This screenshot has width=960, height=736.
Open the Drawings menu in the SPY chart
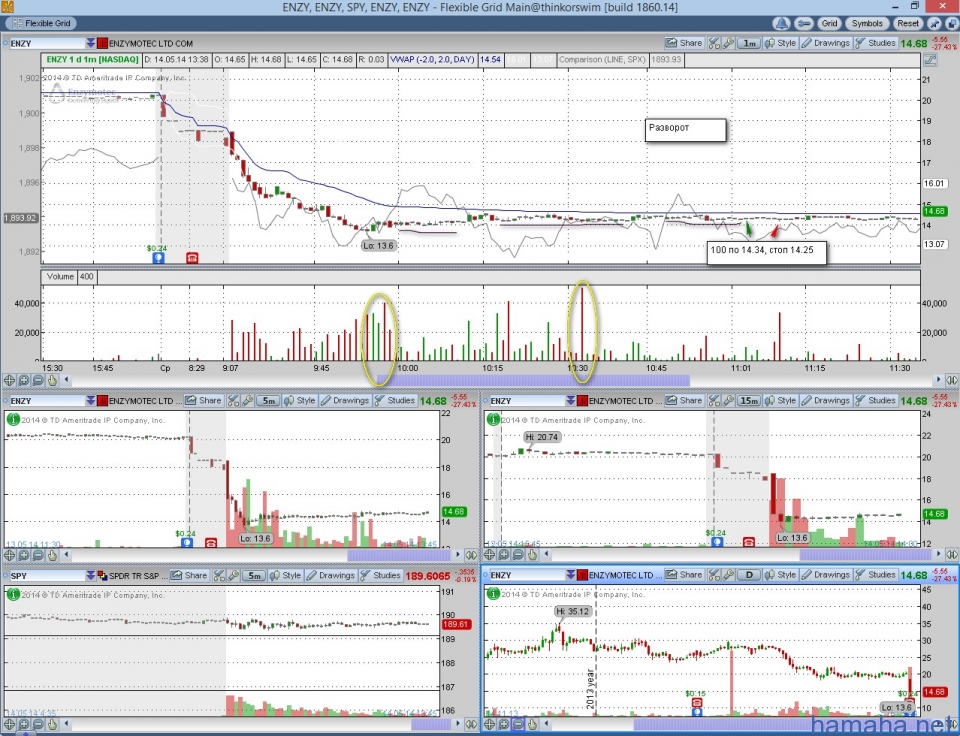pos(331,576)
